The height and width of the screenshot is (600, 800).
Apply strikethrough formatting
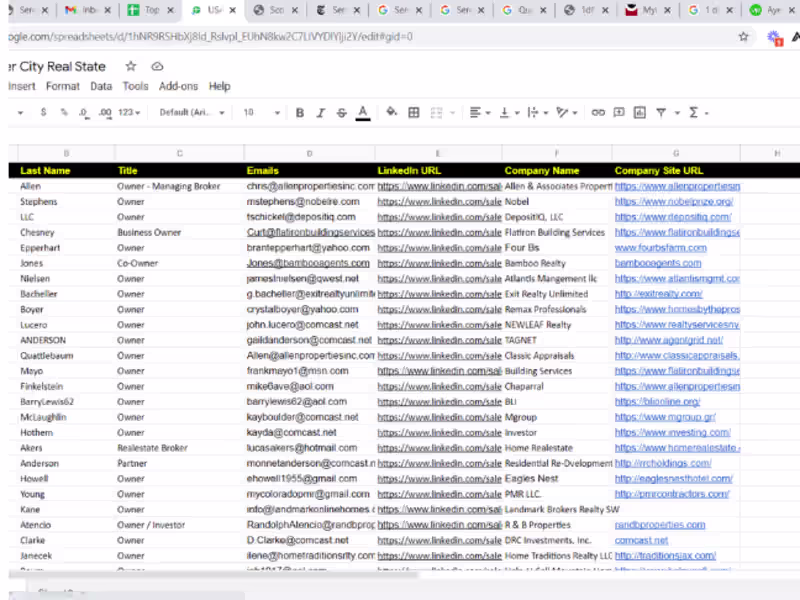pyautogui.click(x=342, y=113)
